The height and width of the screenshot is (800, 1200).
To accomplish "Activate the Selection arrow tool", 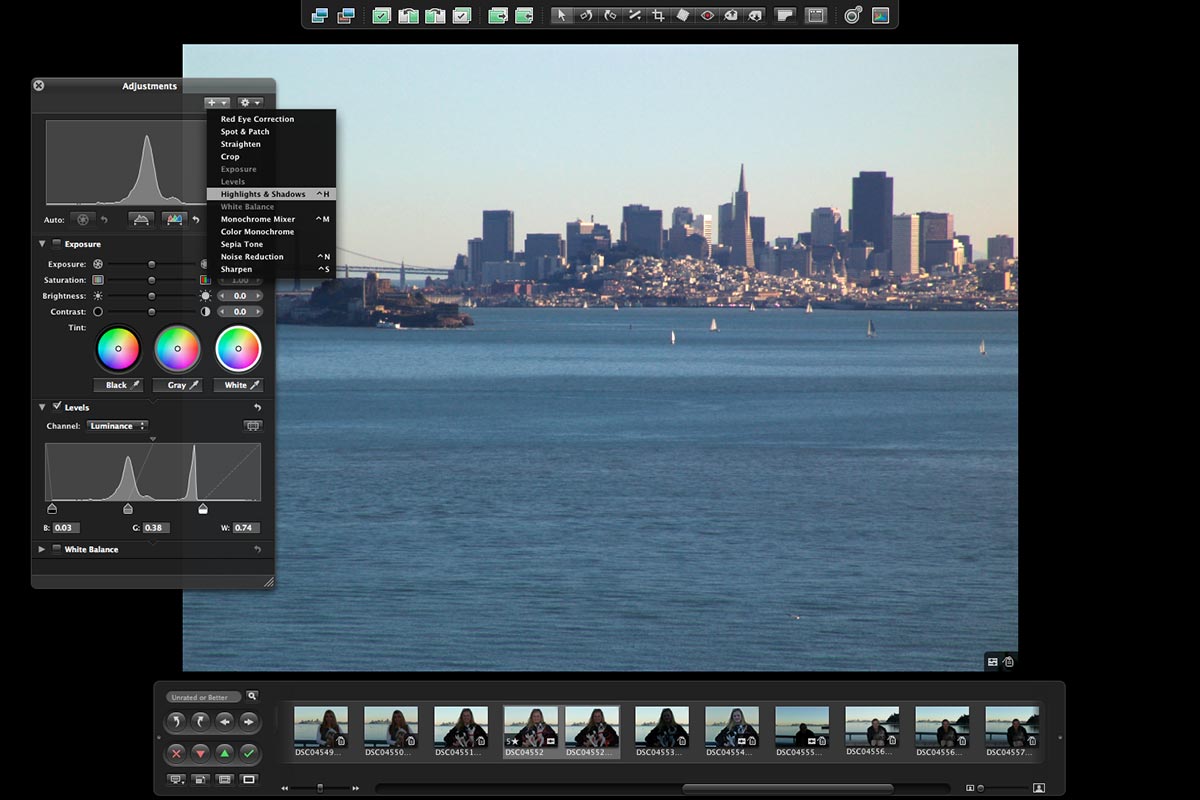I will point(562,15).
